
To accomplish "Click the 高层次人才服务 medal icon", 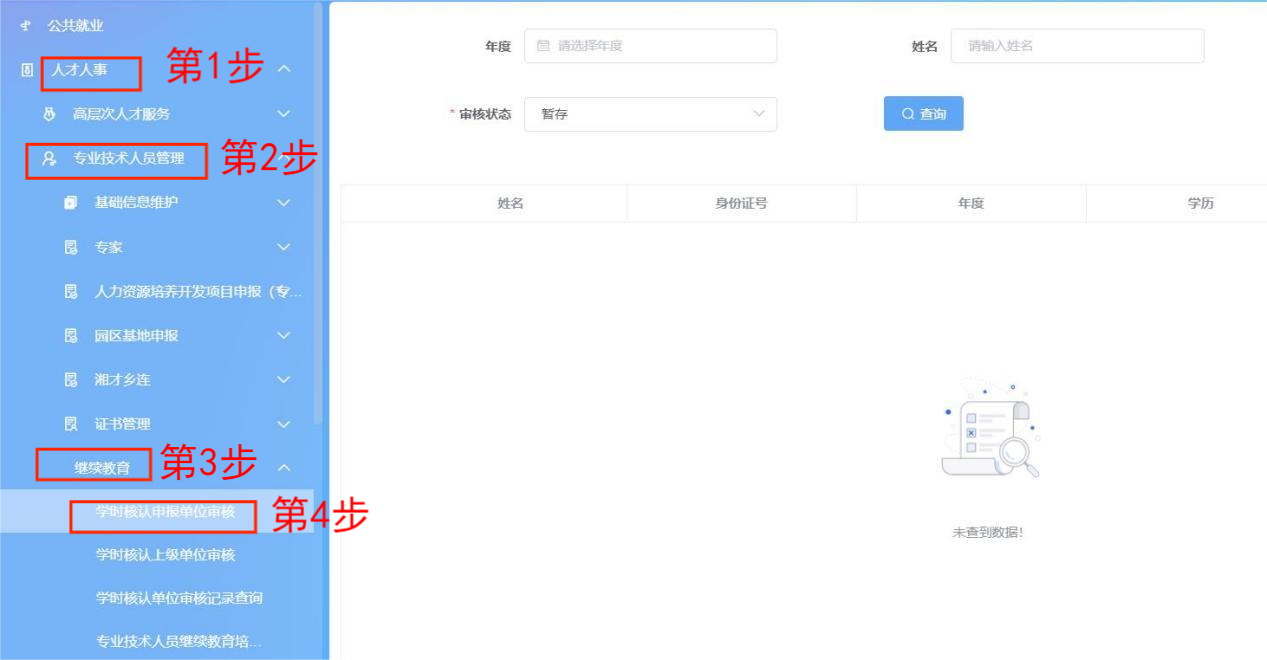I will click(49, 114).
